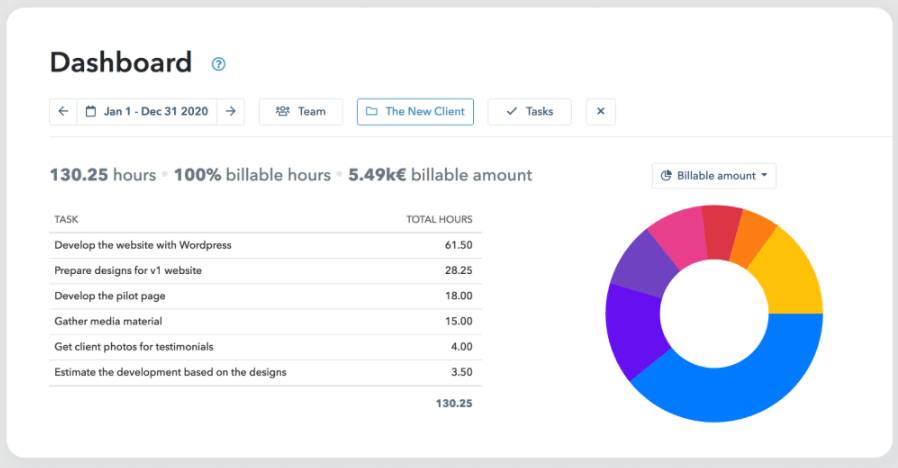Open the Billable amount dropdown
Viewport: 898px width, 468px height.
click(x=714, y=175)
